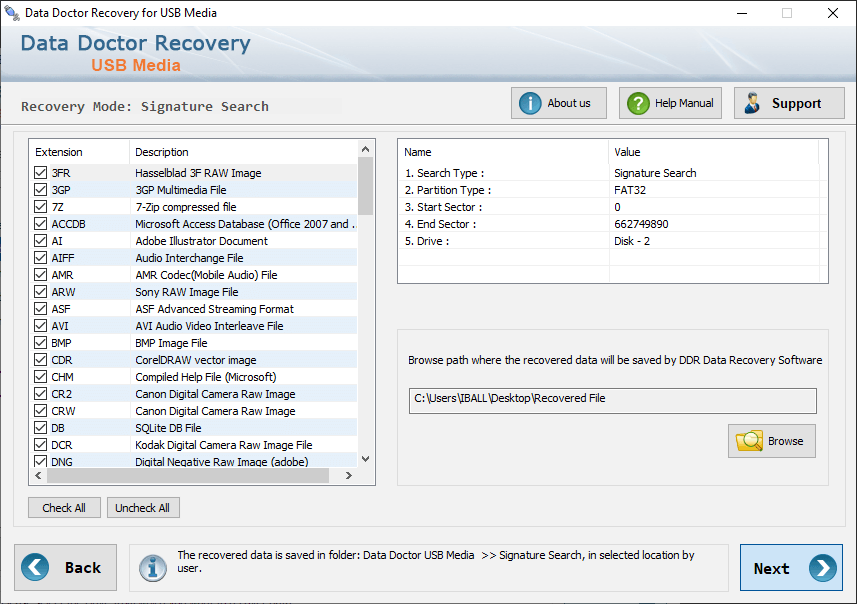Go Back to previous step
857x604 pixels.
tap(66, 567)
